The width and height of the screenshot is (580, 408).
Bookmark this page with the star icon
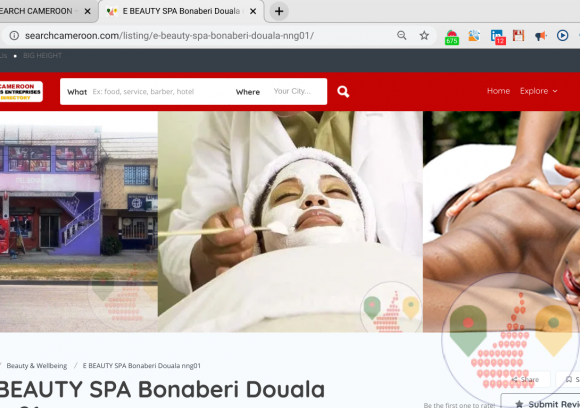[x=424, y=36]
